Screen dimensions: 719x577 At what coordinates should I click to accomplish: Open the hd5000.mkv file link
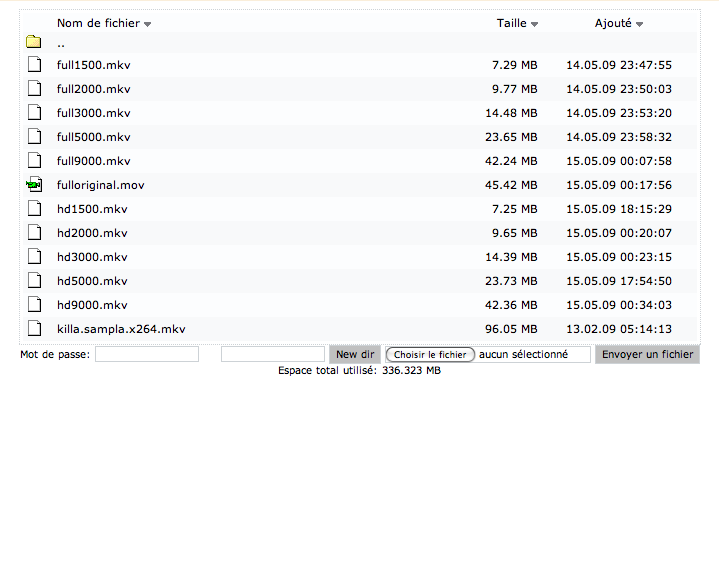point(92,281)
